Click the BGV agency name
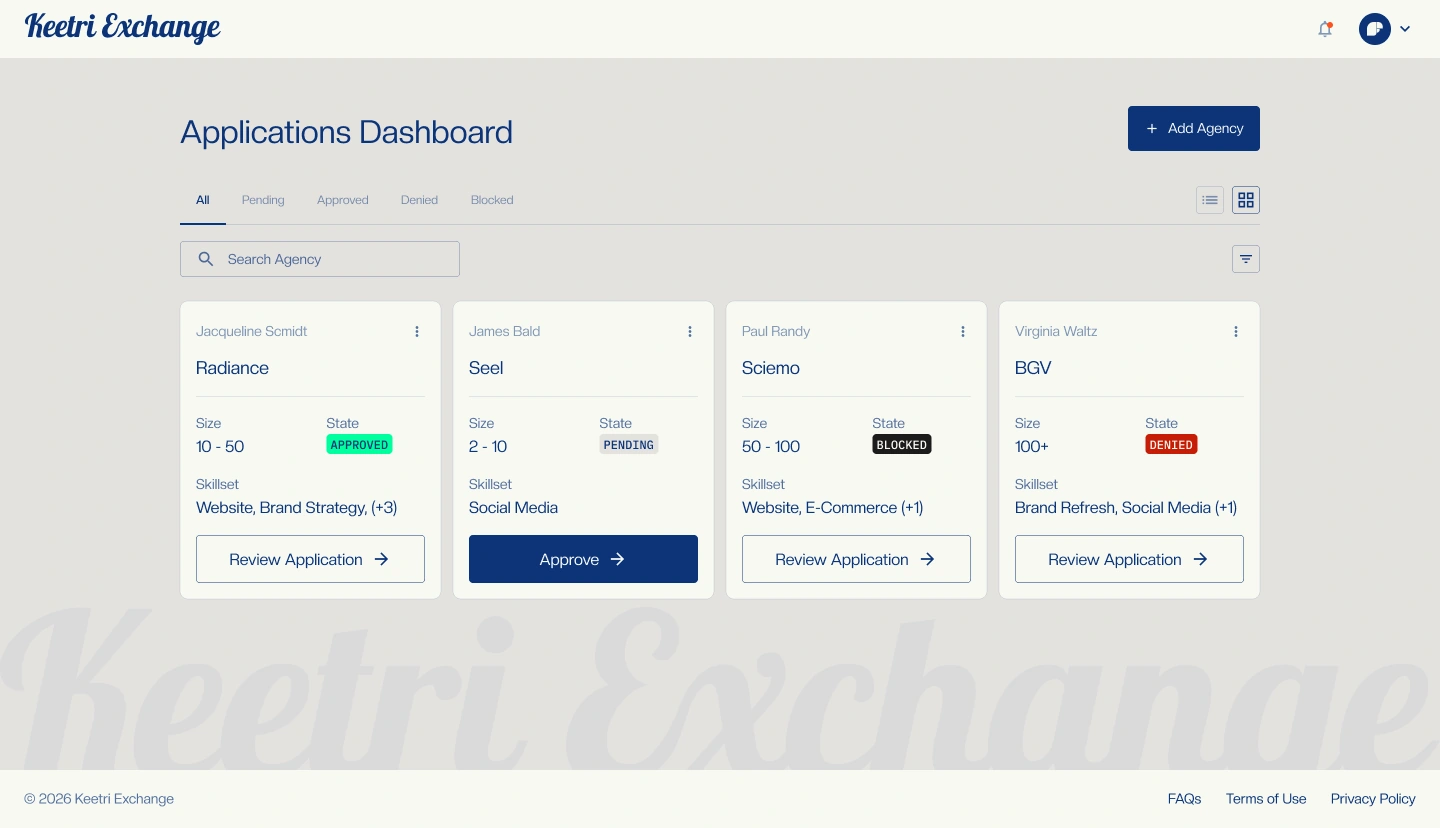 pos(1033,368)
